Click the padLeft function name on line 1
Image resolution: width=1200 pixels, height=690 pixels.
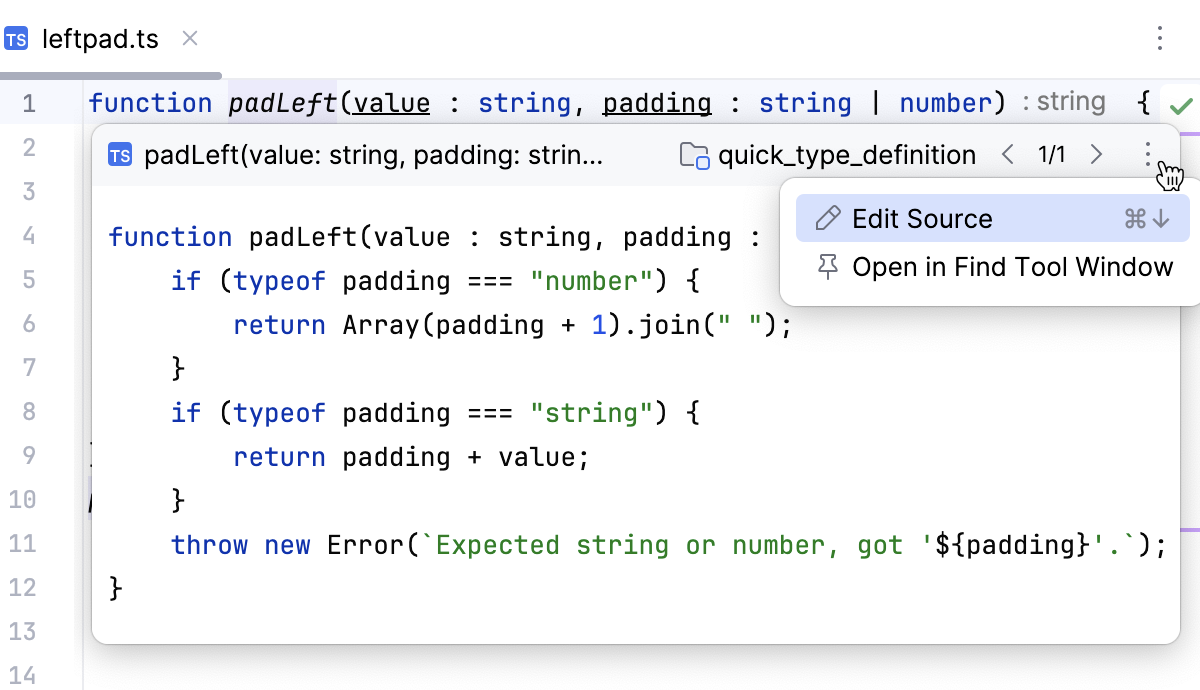tap(283, 103)
